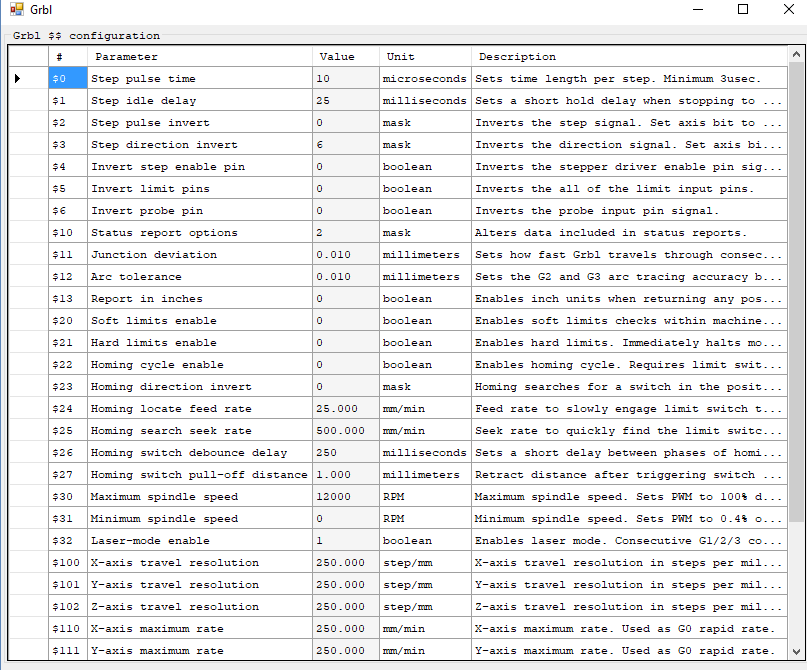Click row header beside $30 Maximum spindle speed
807x670 pixels.
point(28,497)
